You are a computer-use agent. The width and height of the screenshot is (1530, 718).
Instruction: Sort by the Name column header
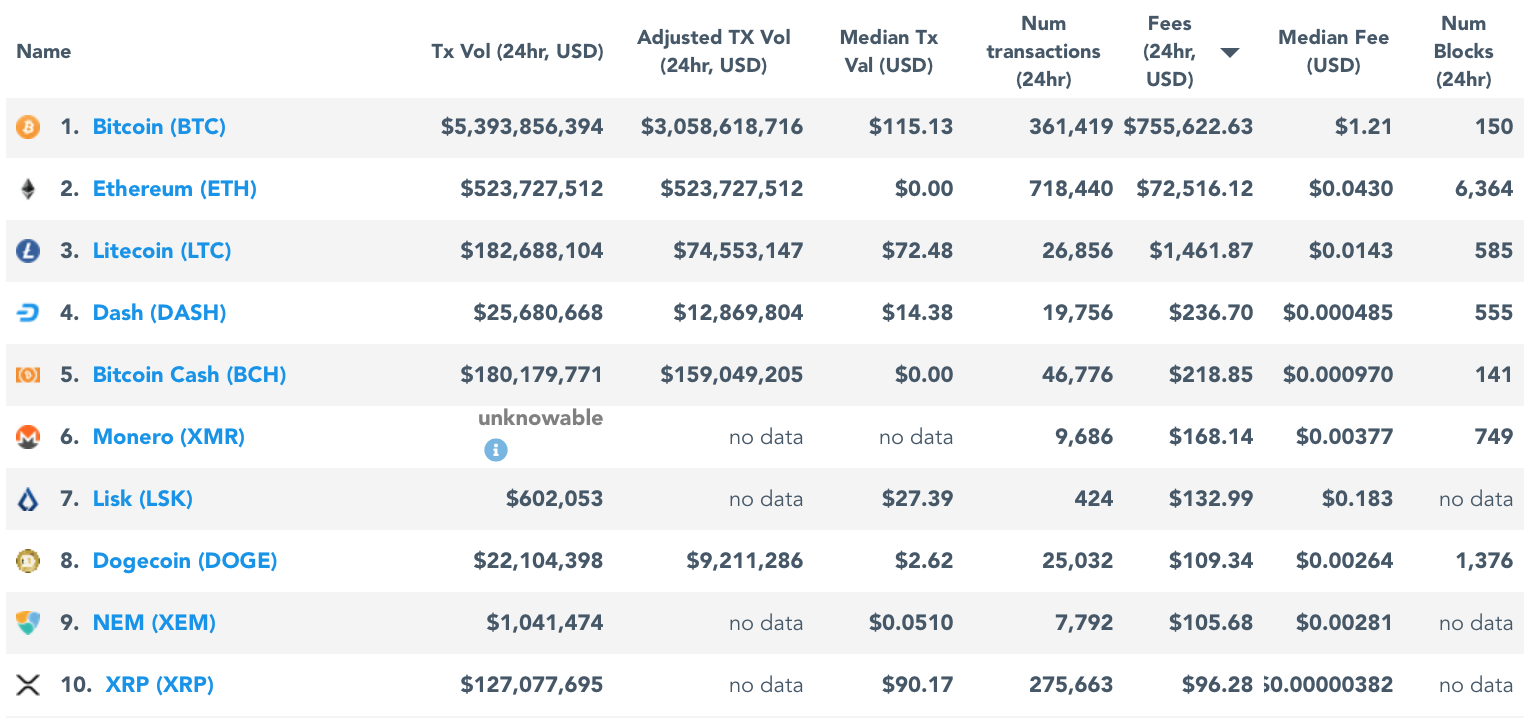(44, 51)
